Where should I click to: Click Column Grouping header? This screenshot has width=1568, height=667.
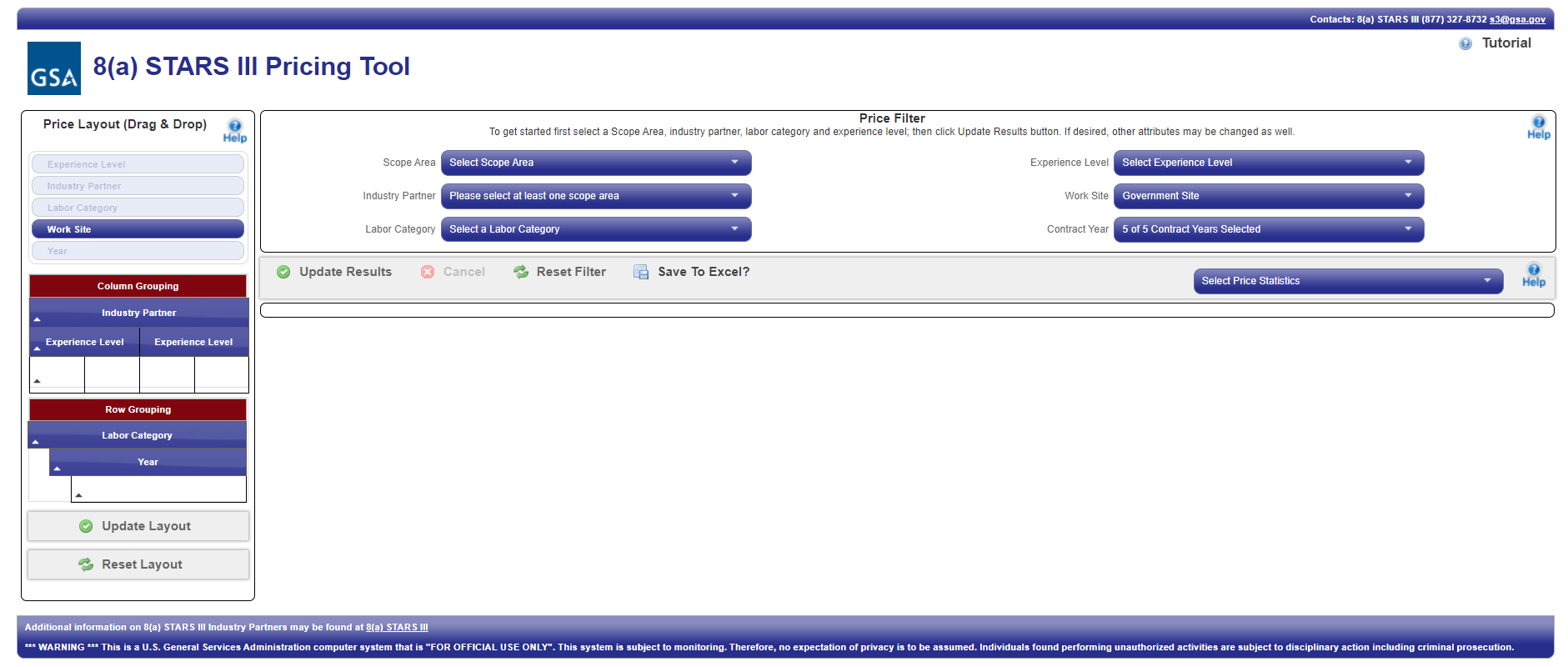pyautogui.click(x=138, y=286)
